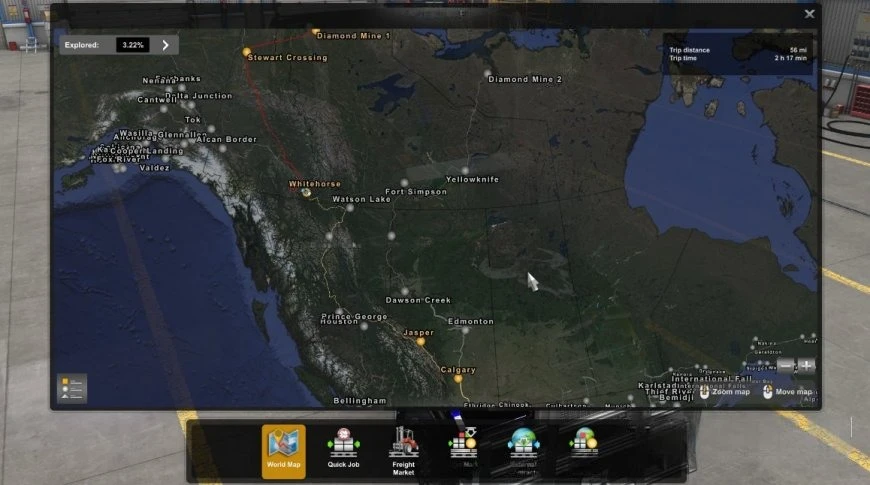Click the Glennallen label
Image resolution: width=870 pixels, height=485 pixels.
tap(182, 135)
